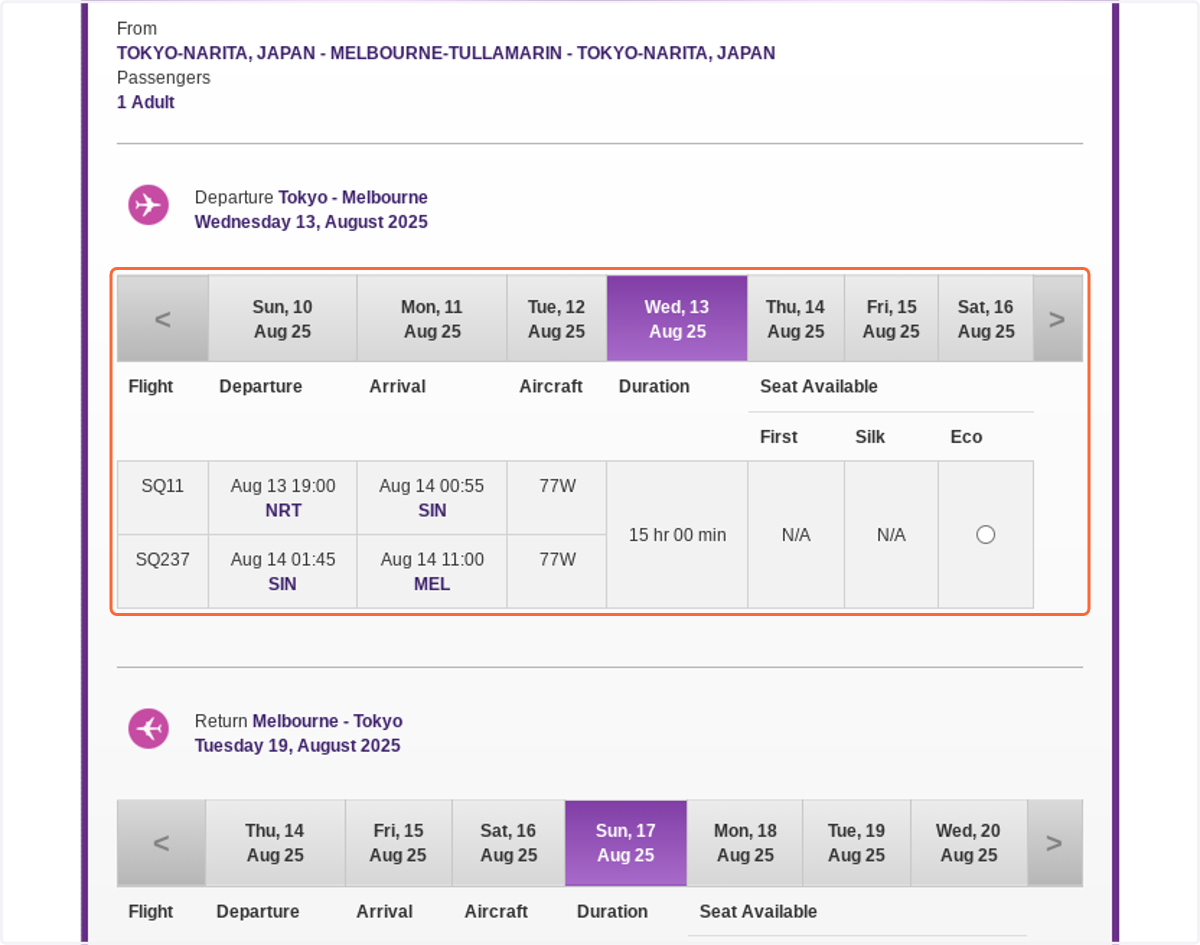
Task: Click the Departure Tokyo - Melbourne heading
Action: [x=311, y=197]
